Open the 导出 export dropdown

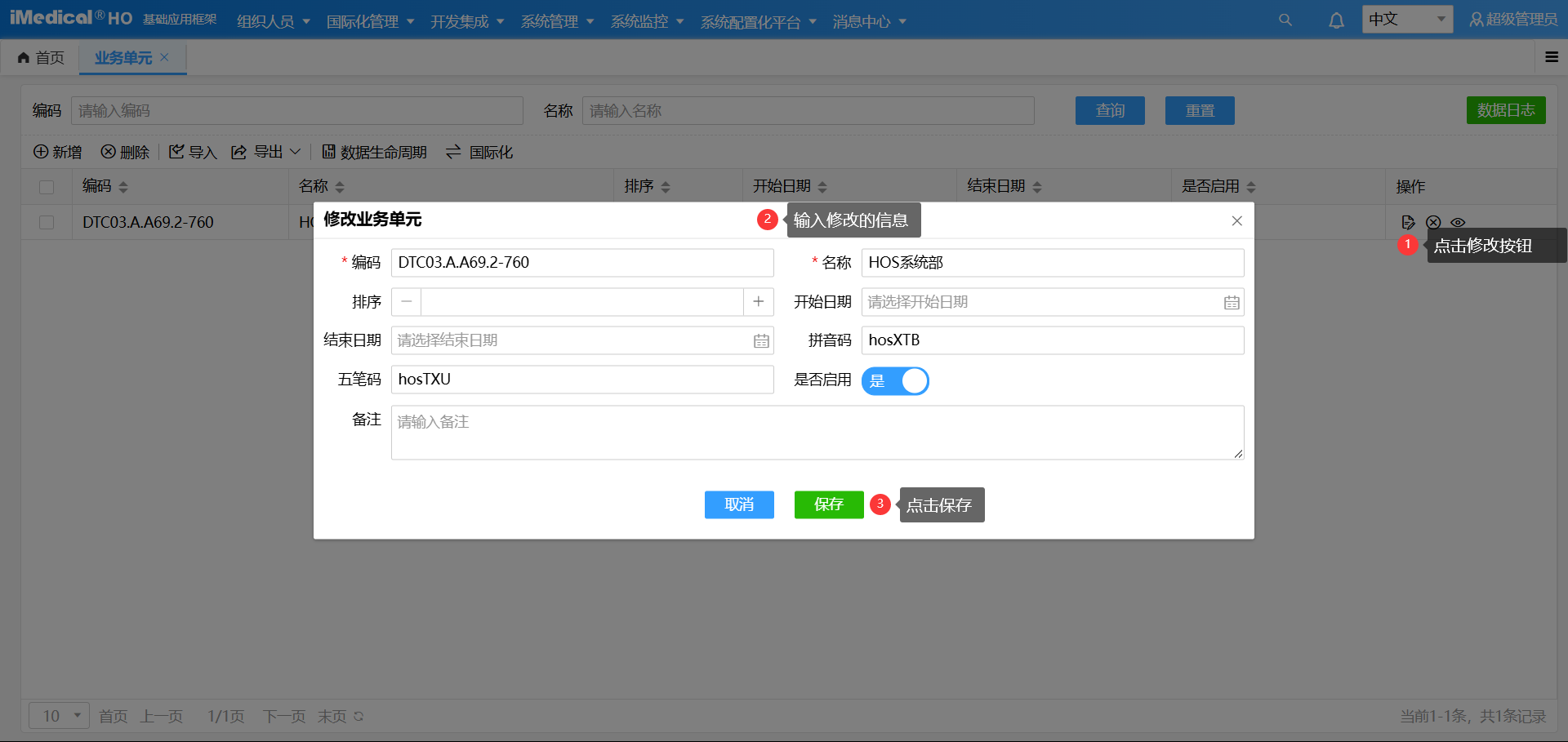266,152
